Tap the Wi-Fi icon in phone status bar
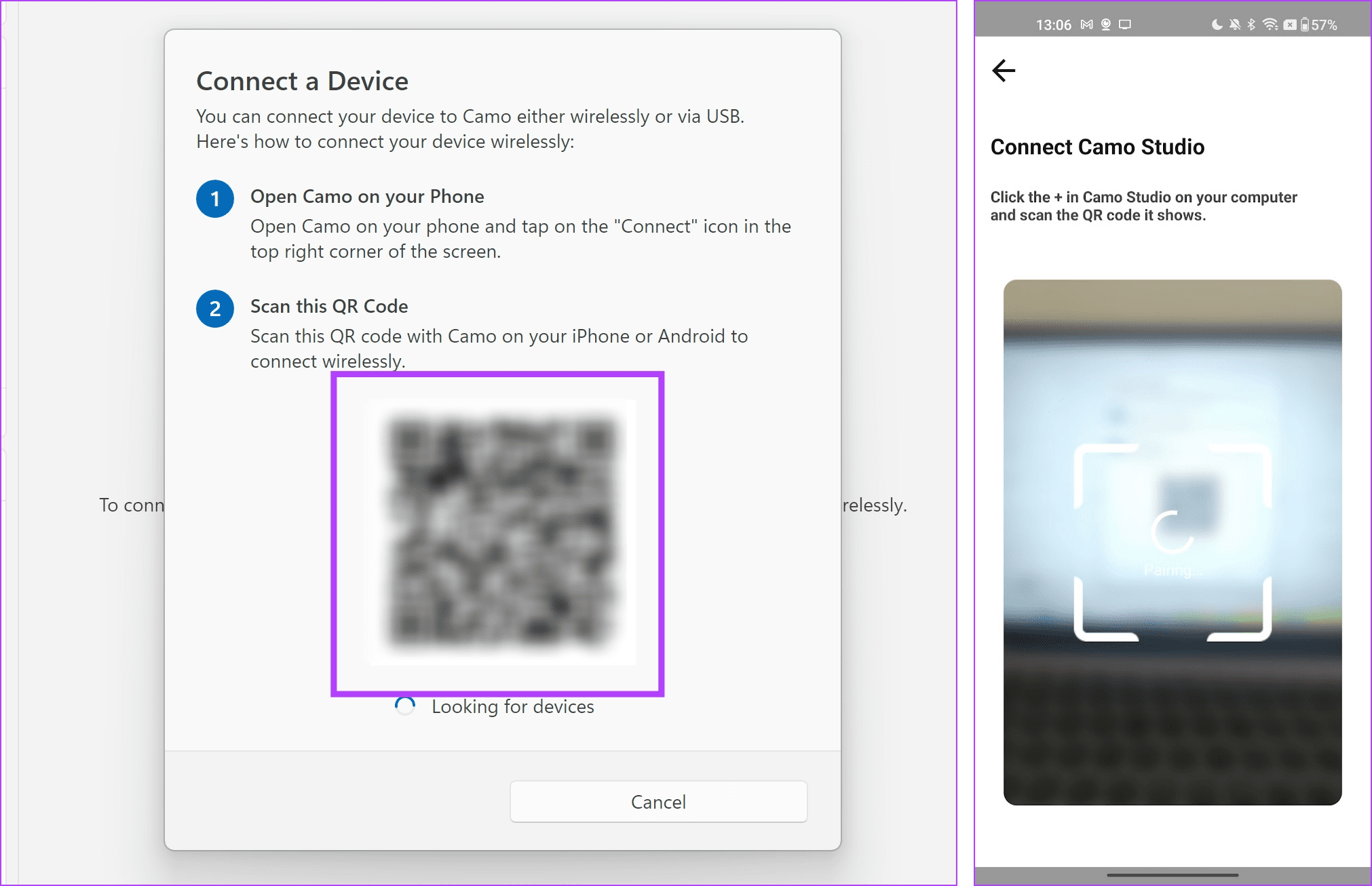1372x886 pixels. tap(1270, 25)
